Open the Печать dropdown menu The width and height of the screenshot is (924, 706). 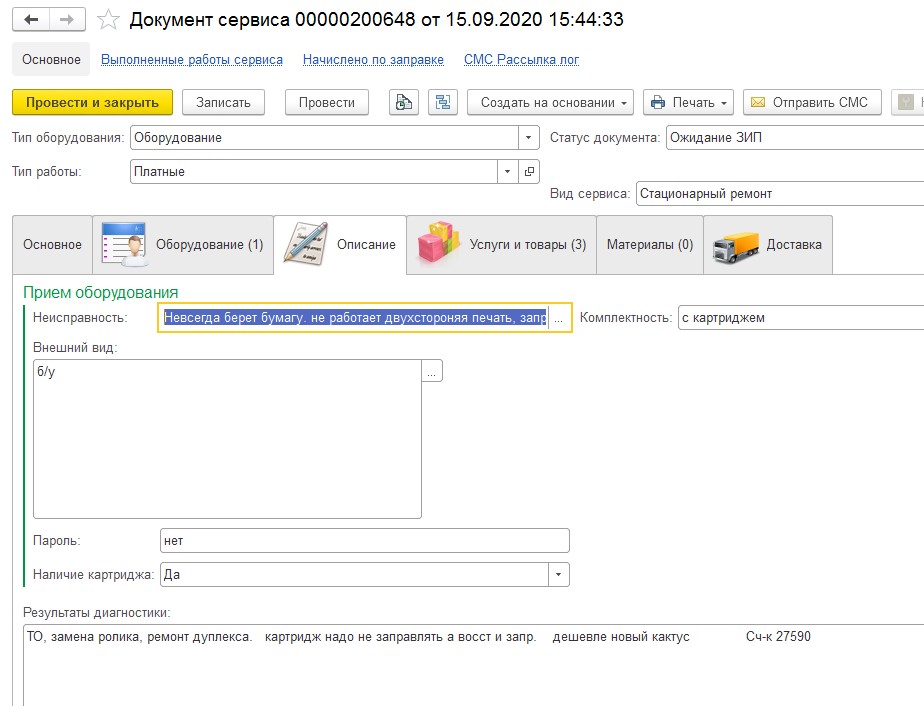pyautogui.click(x=688, y=103)
